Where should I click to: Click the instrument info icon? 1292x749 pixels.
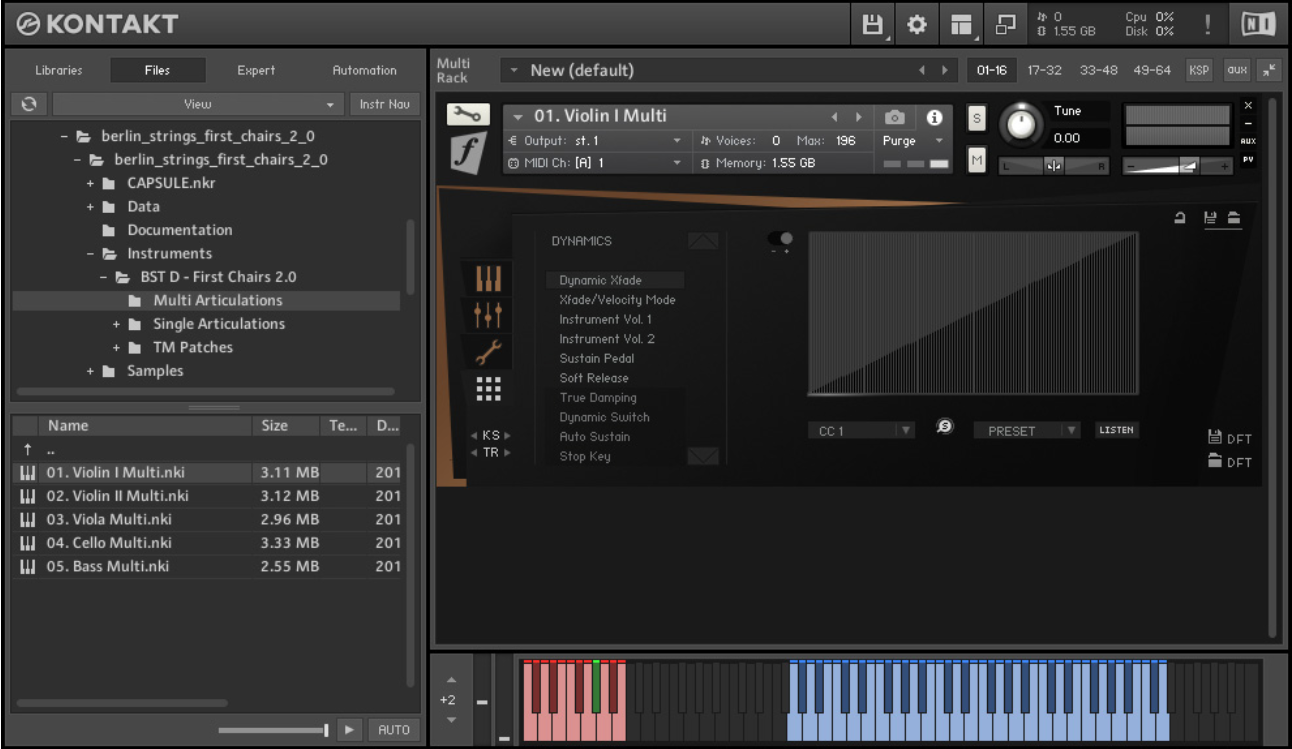click(x=934, y=117)
